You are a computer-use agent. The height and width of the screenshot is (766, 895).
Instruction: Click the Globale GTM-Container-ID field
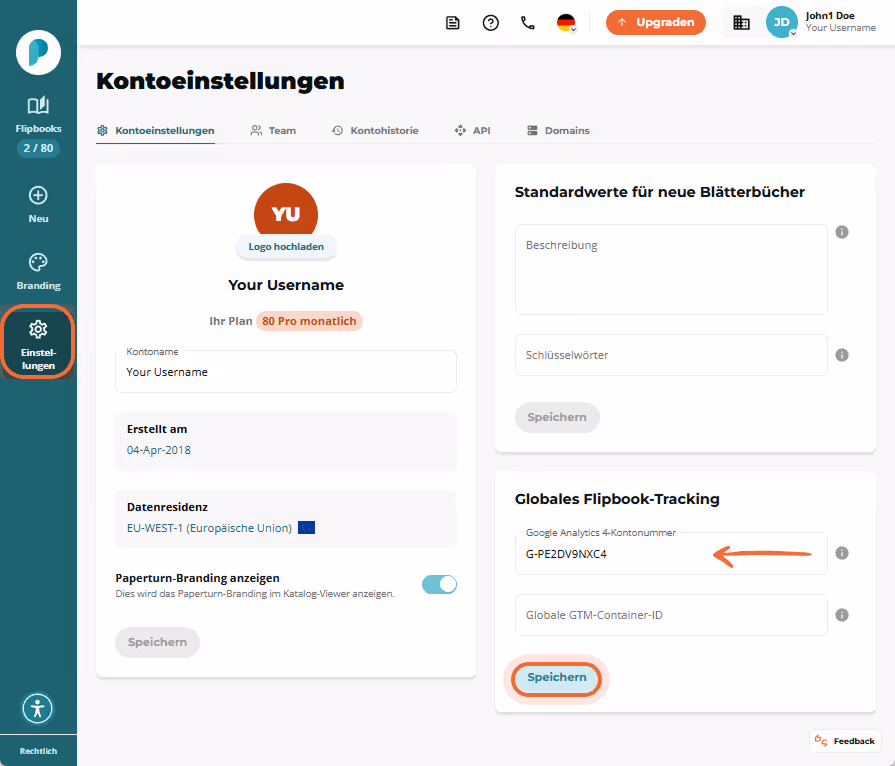coord(671,615)
